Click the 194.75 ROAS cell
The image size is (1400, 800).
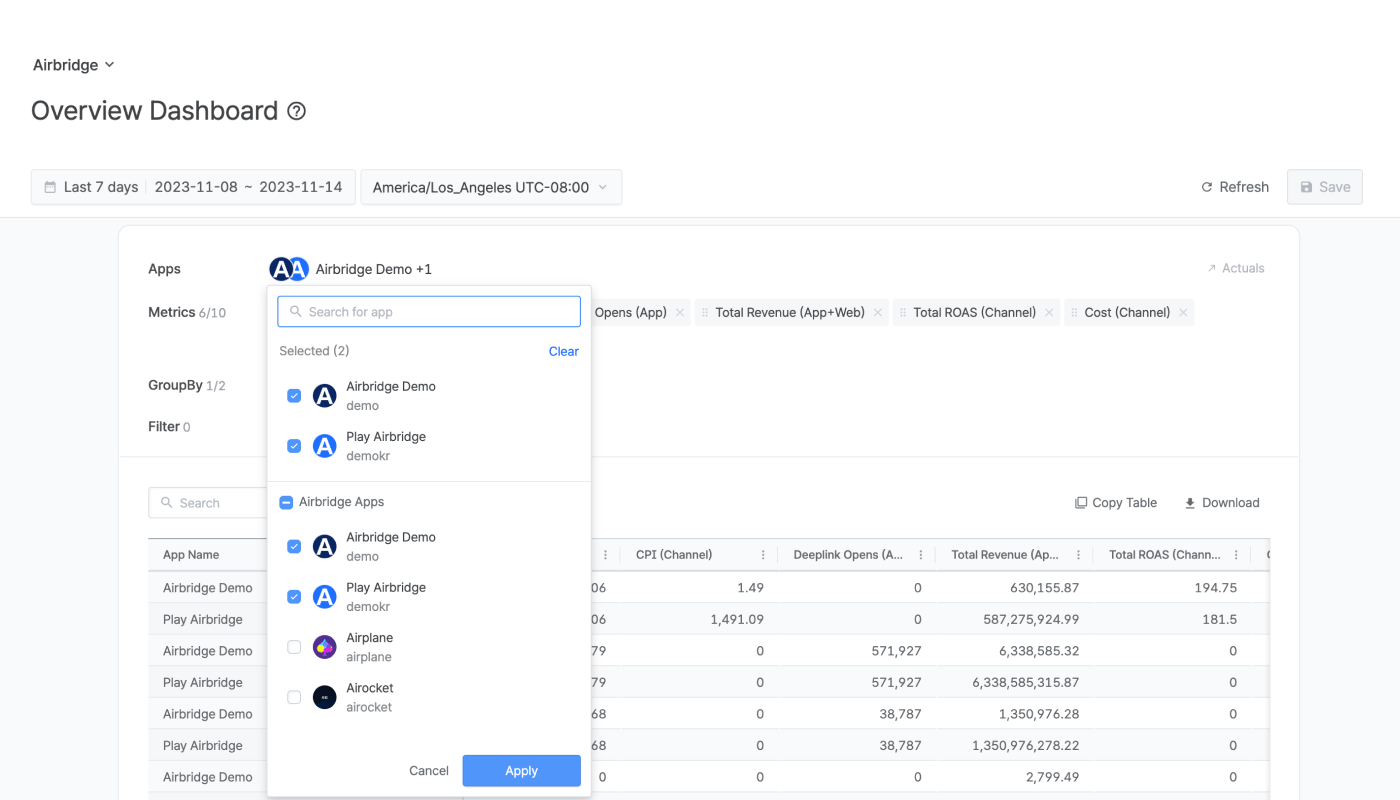(x=1216, y=588)
